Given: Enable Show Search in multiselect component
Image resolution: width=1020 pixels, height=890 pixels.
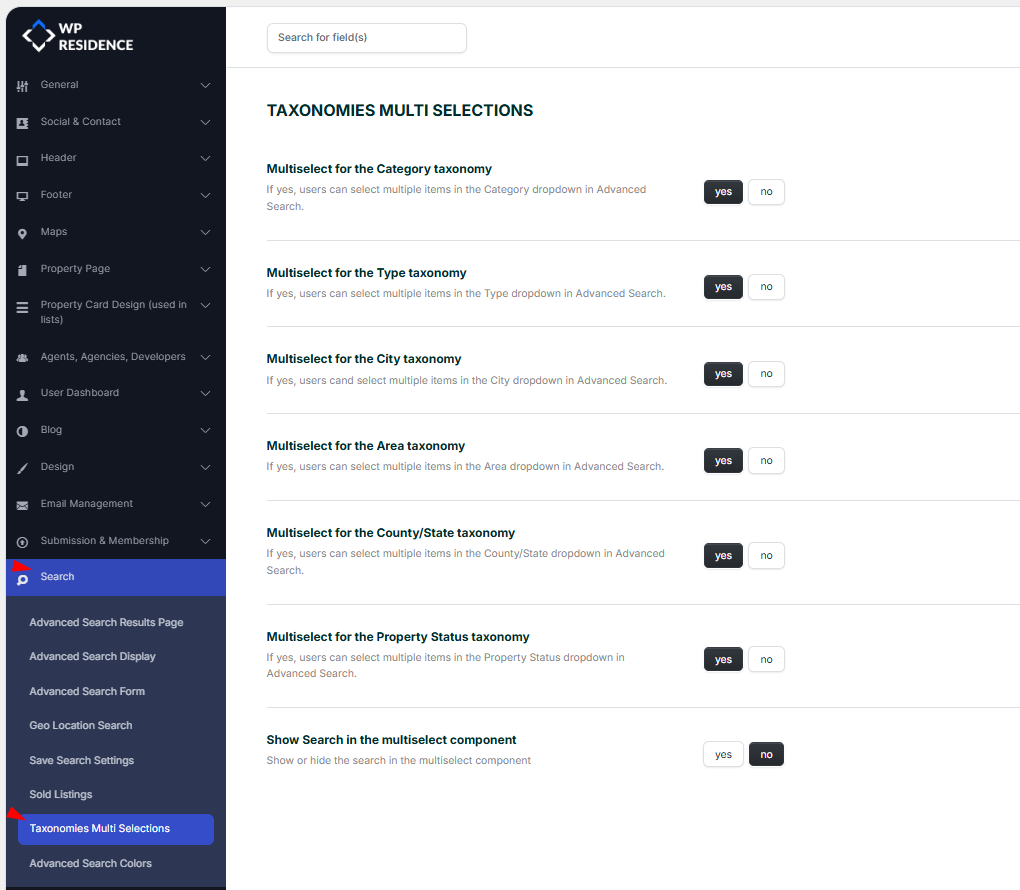Looking at the screenshot, I should [x=723, y=755].
